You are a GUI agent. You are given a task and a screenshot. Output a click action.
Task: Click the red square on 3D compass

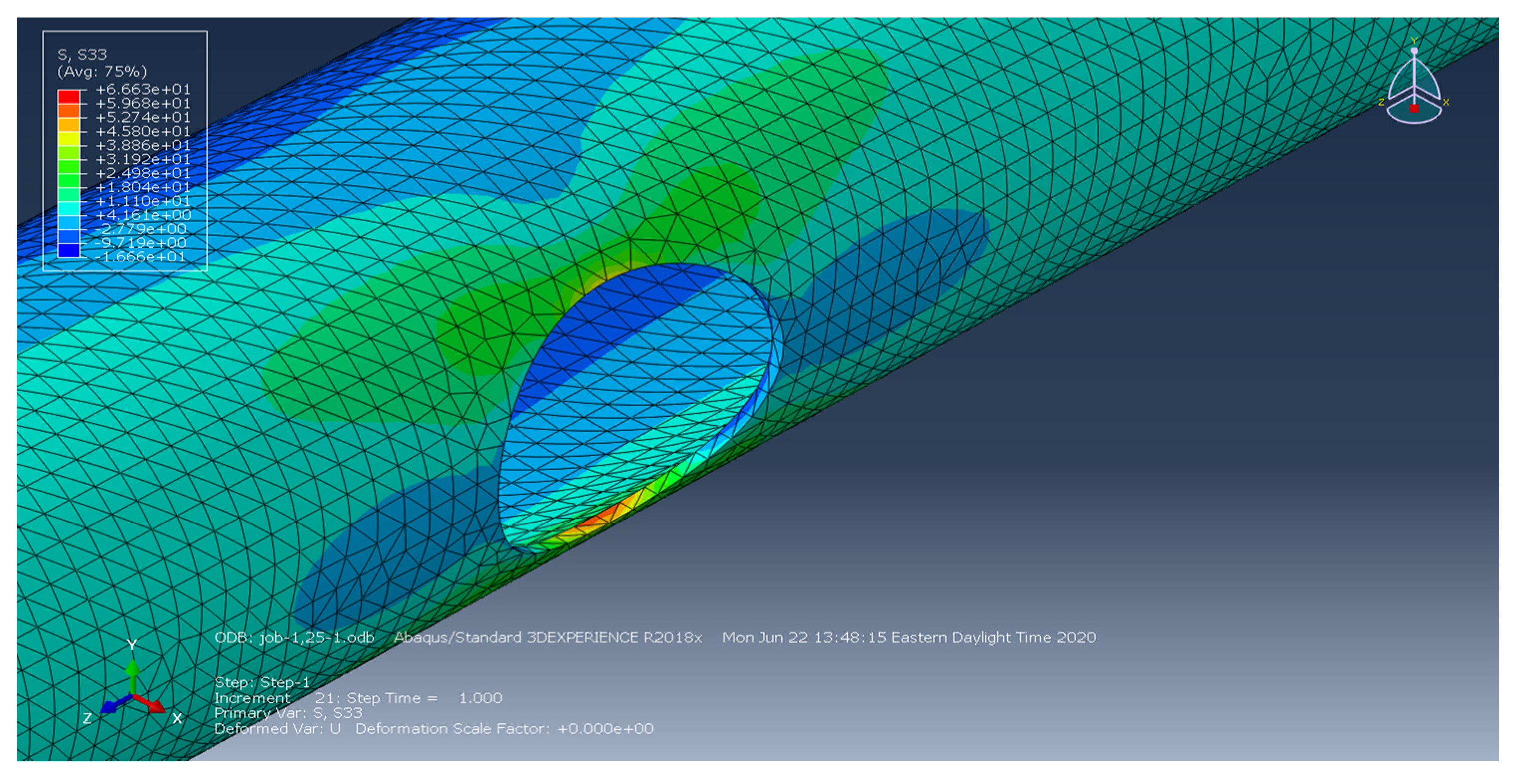click(1414, 108)
